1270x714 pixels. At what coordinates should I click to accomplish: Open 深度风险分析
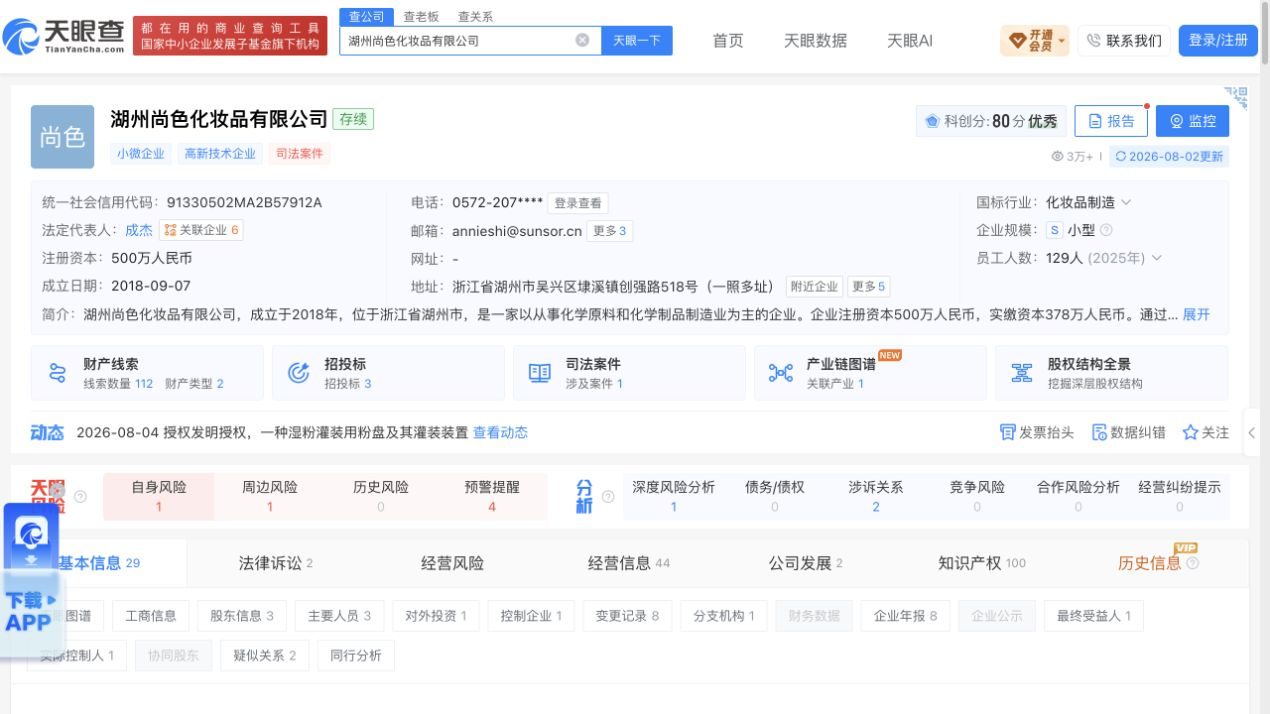pos(673,496)
